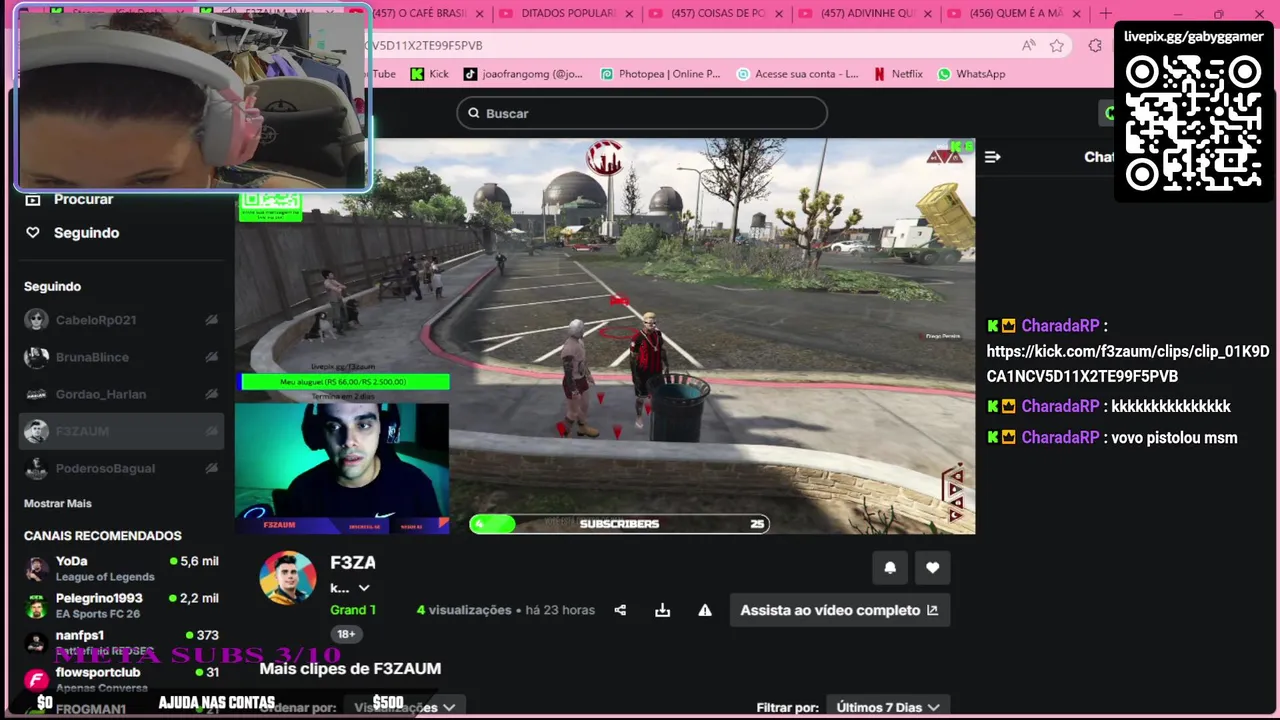This screenshot has width=1280, height=720.
Task: Close the 'O CAFÉ BRASIL' browser tab
Action: point(480,14)
